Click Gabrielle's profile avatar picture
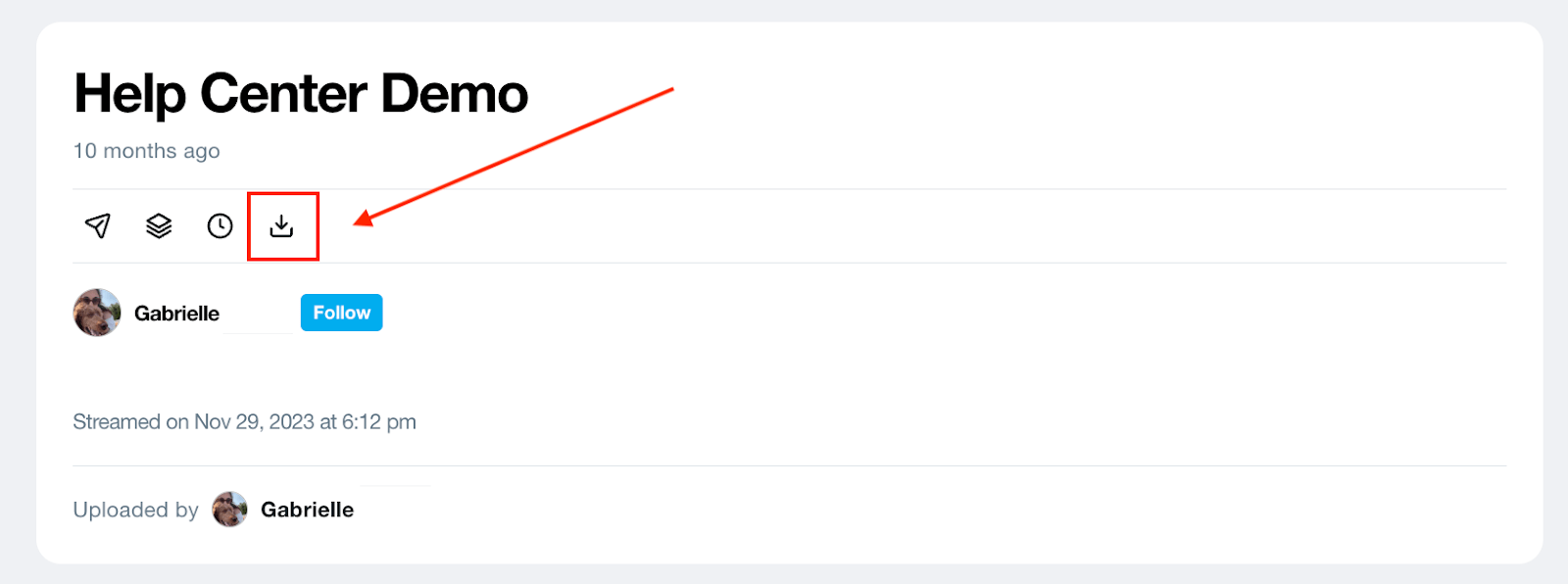 pyautogui.click(x=97, y=312)
